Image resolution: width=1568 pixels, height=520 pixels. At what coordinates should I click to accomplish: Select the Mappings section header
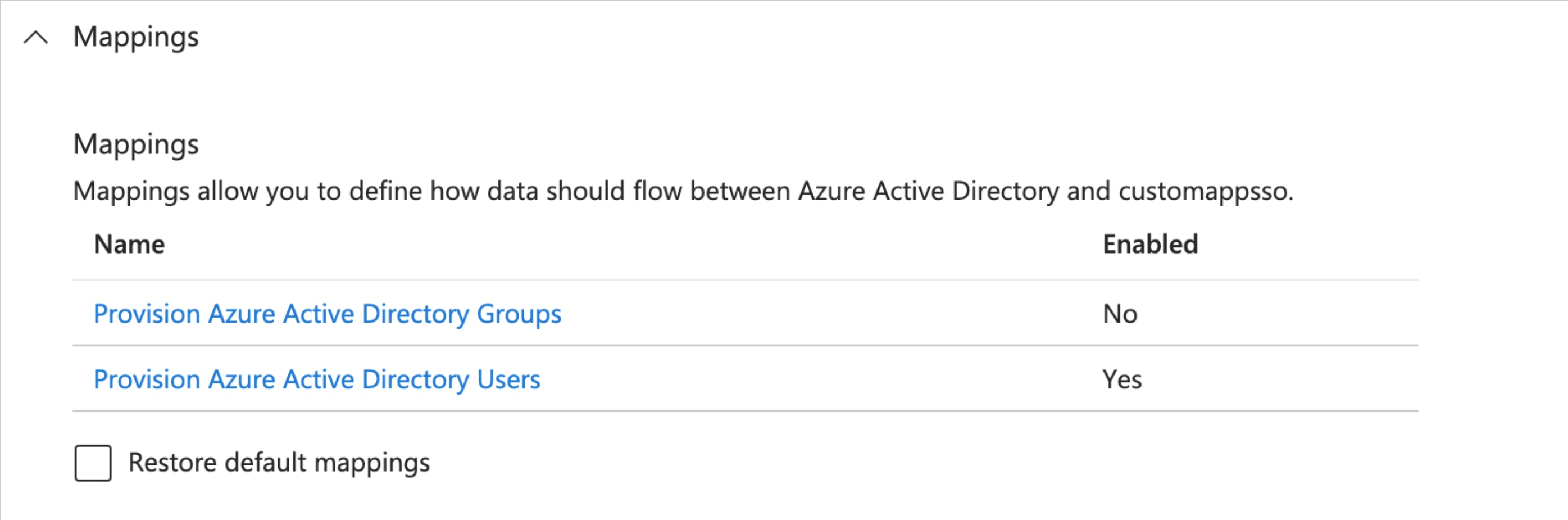(x=135, y=38)
